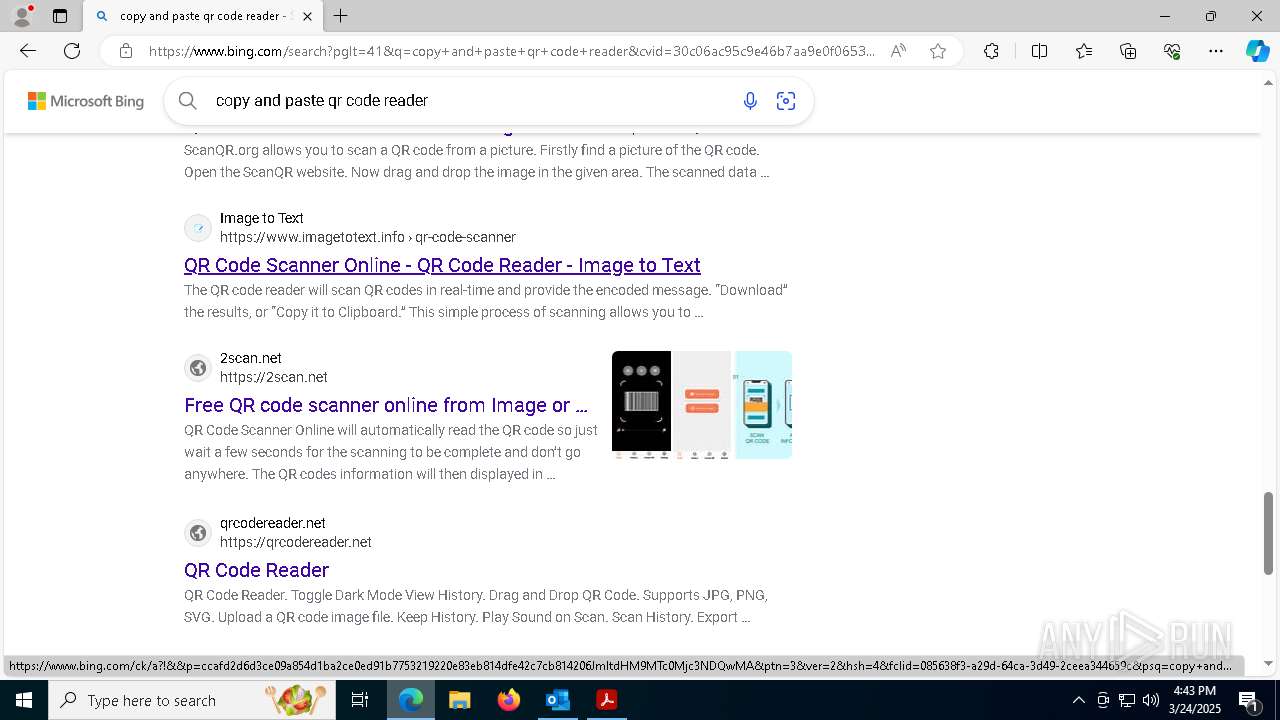The image size is (1280, 720).
Task: Open File Explorer from taskbar
Action: (459, 700)
